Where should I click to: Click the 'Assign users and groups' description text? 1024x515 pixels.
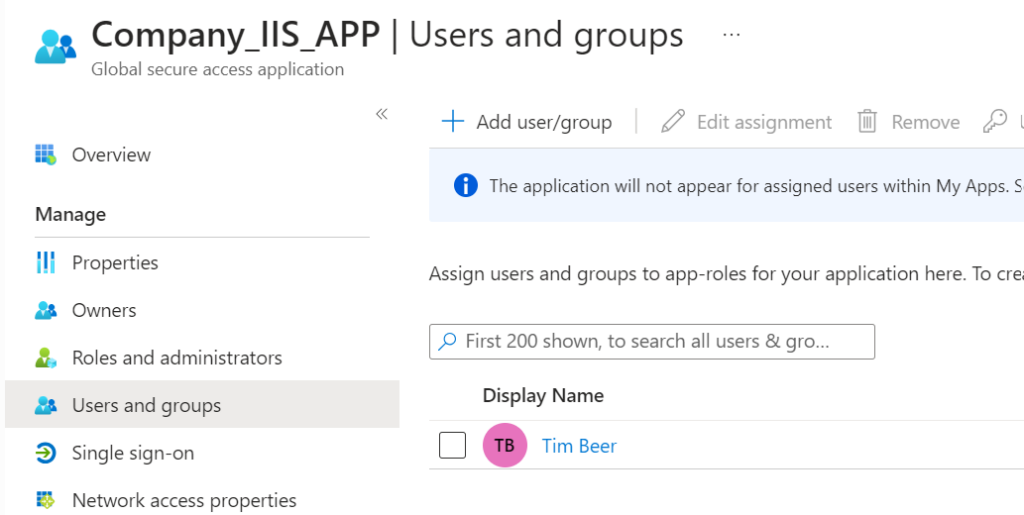coord(726,273)
